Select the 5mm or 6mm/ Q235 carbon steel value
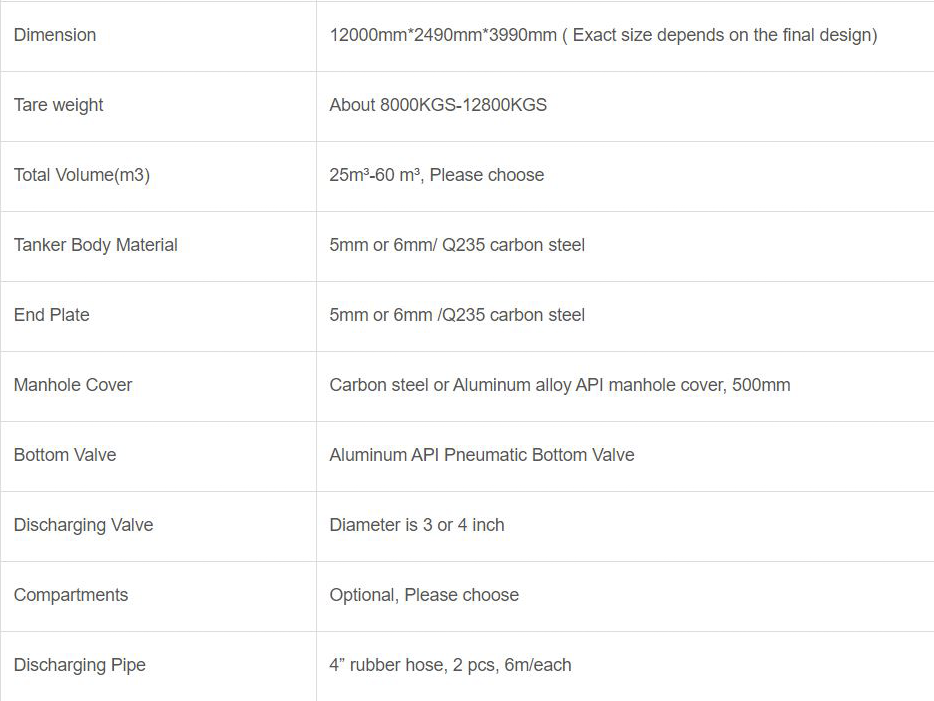 click(x=457, y=245)
